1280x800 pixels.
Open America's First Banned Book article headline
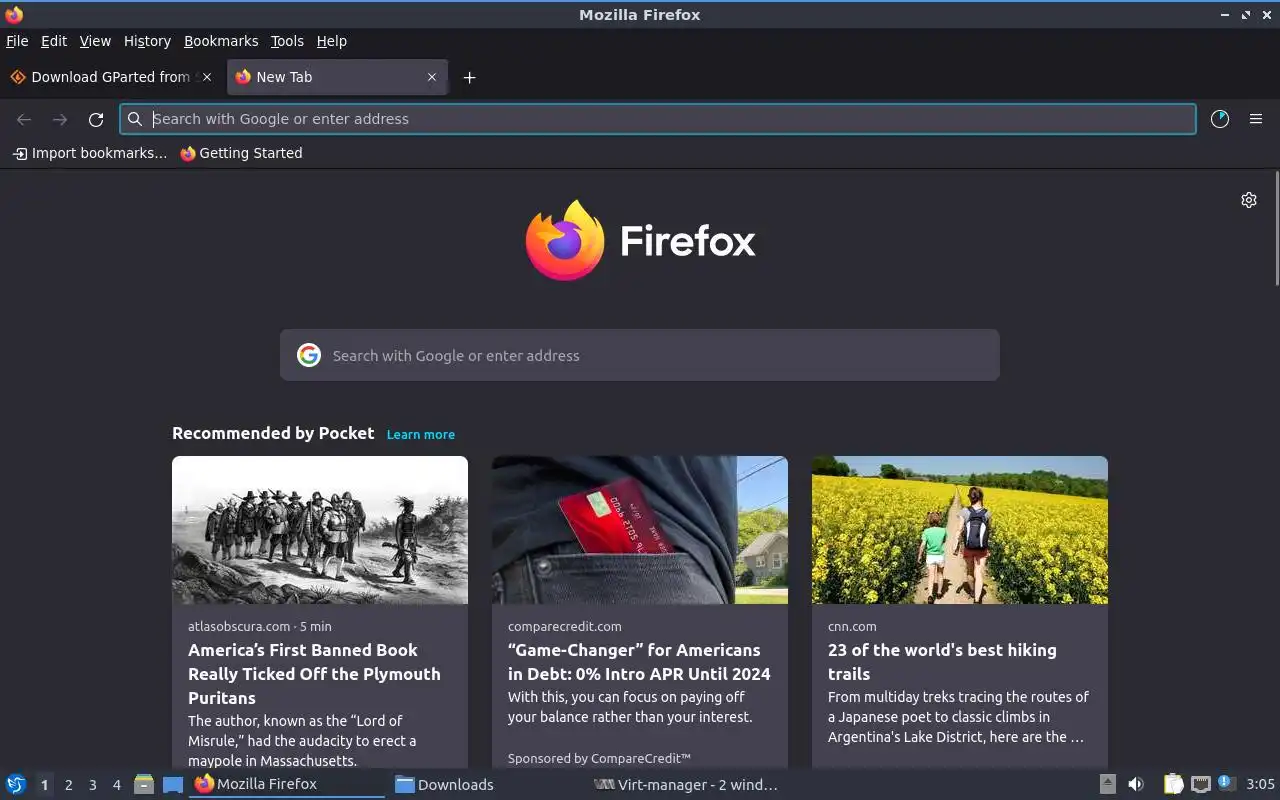pos(314,674)
